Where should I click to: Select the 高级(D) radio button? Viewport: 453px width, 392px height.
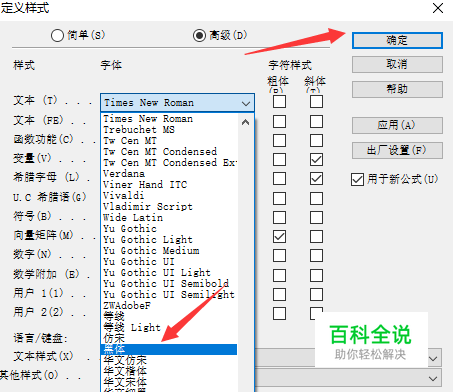point(199,35)
